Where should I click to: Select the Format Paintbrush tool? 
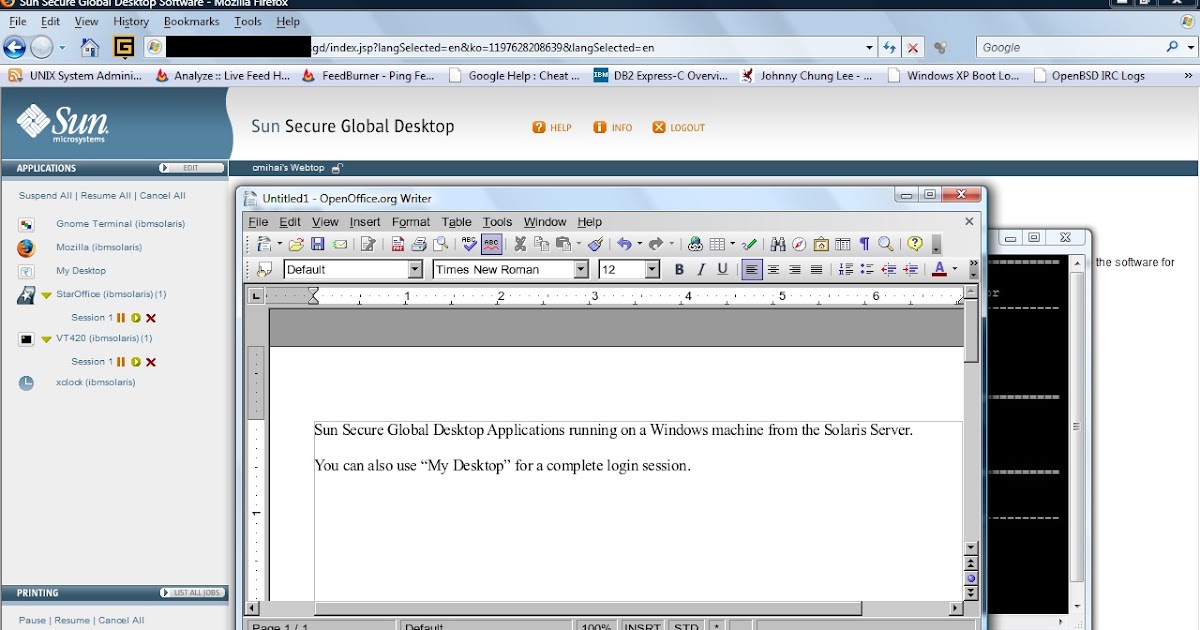click(x=596, y=244)
